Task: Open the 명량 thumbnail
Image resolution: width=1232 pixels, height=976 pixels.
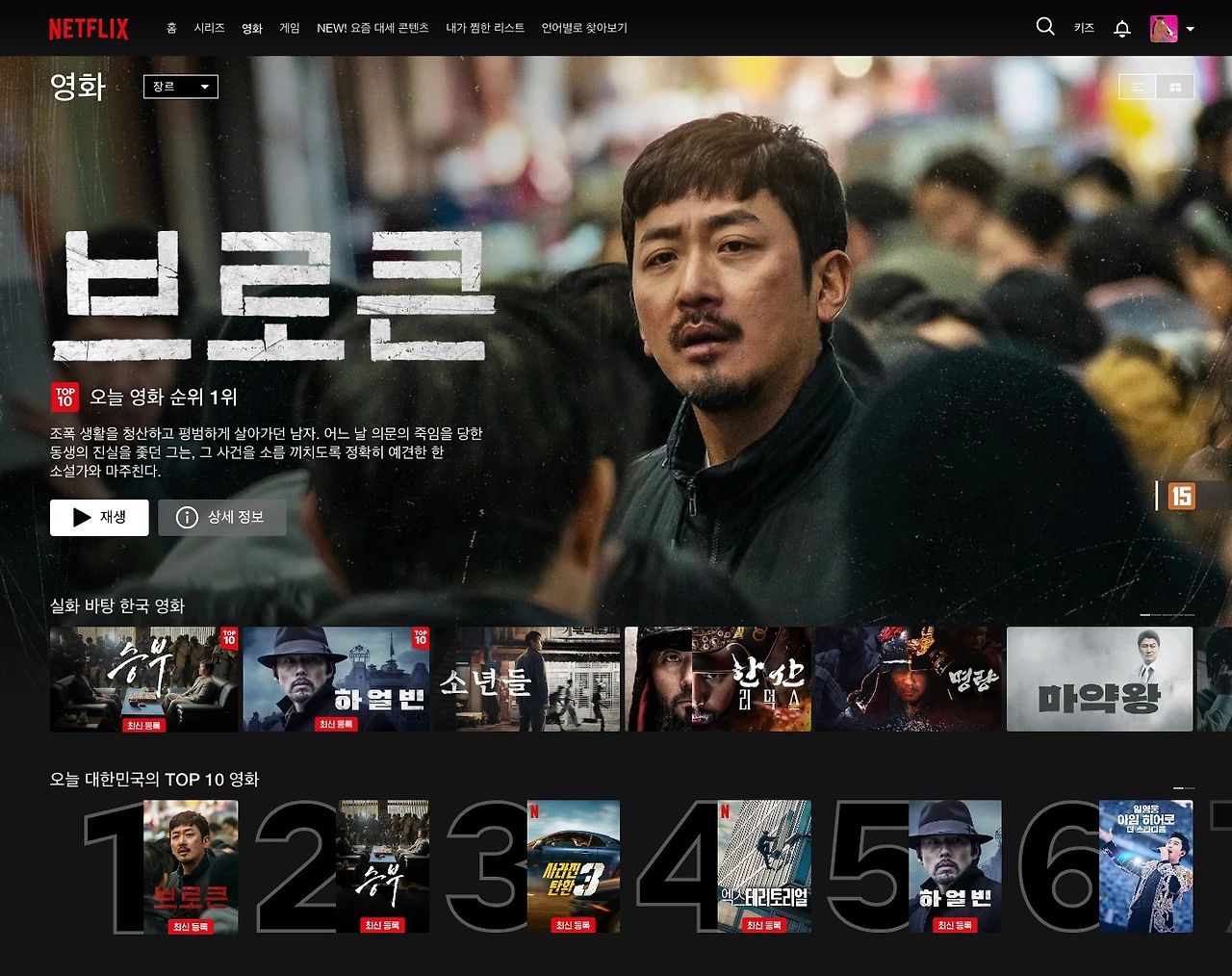Action: click(x=909, y=680)
